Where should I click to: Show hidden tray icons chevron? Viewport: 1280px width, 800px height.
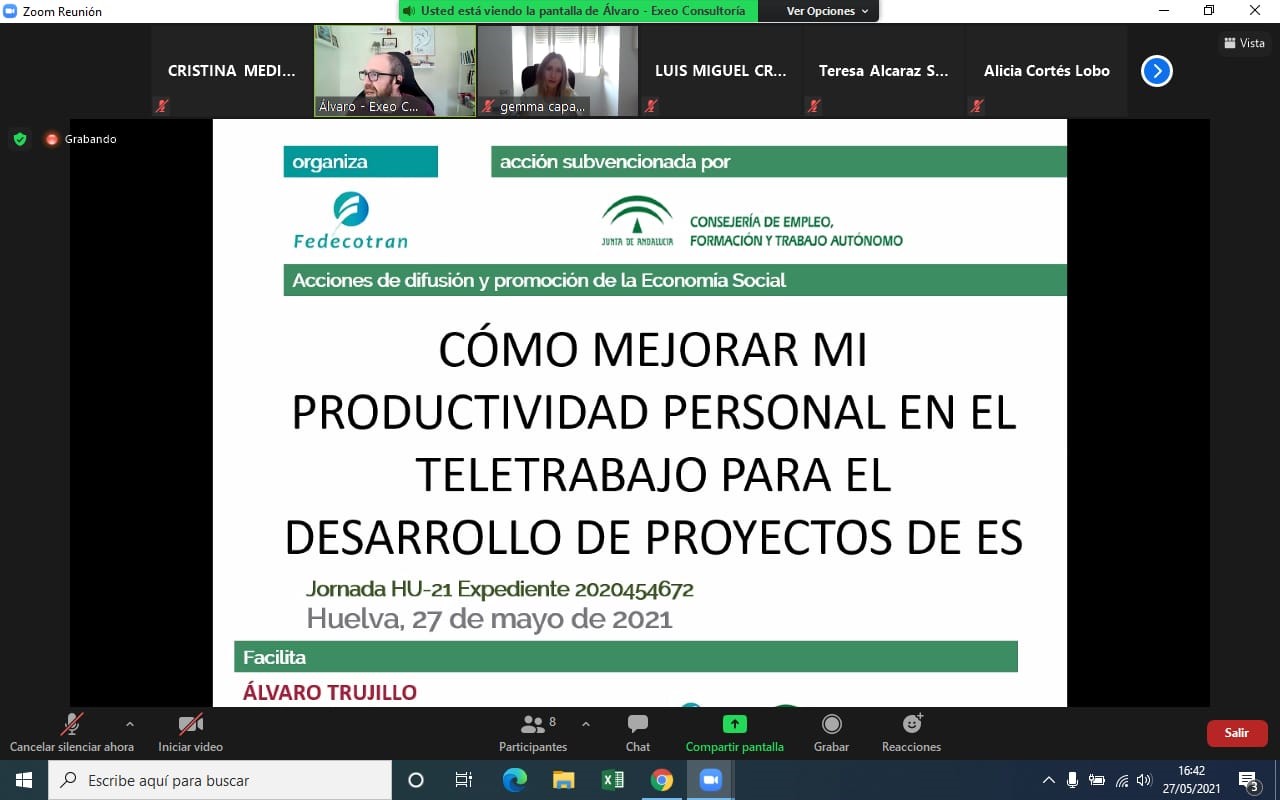click(1048, 780)
